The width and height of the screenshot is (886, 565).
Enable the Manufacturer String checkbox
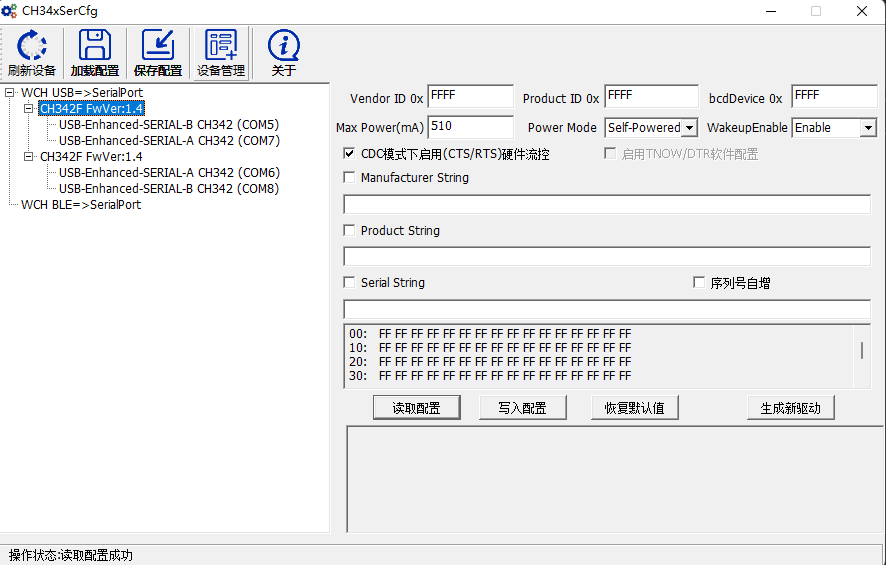pyautogui.click(x=349, y=178)
